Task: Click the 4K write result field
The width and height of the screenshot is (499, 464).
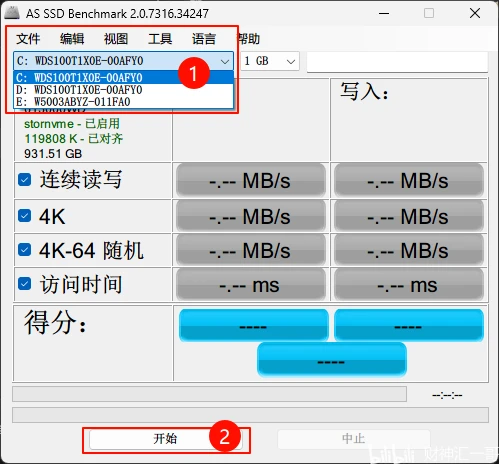Action: 409,216
